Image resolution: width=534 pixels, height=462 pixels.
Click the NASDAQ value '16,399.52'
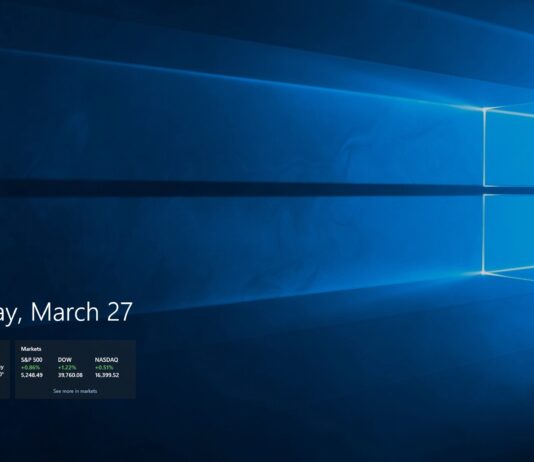pos(107,375)
